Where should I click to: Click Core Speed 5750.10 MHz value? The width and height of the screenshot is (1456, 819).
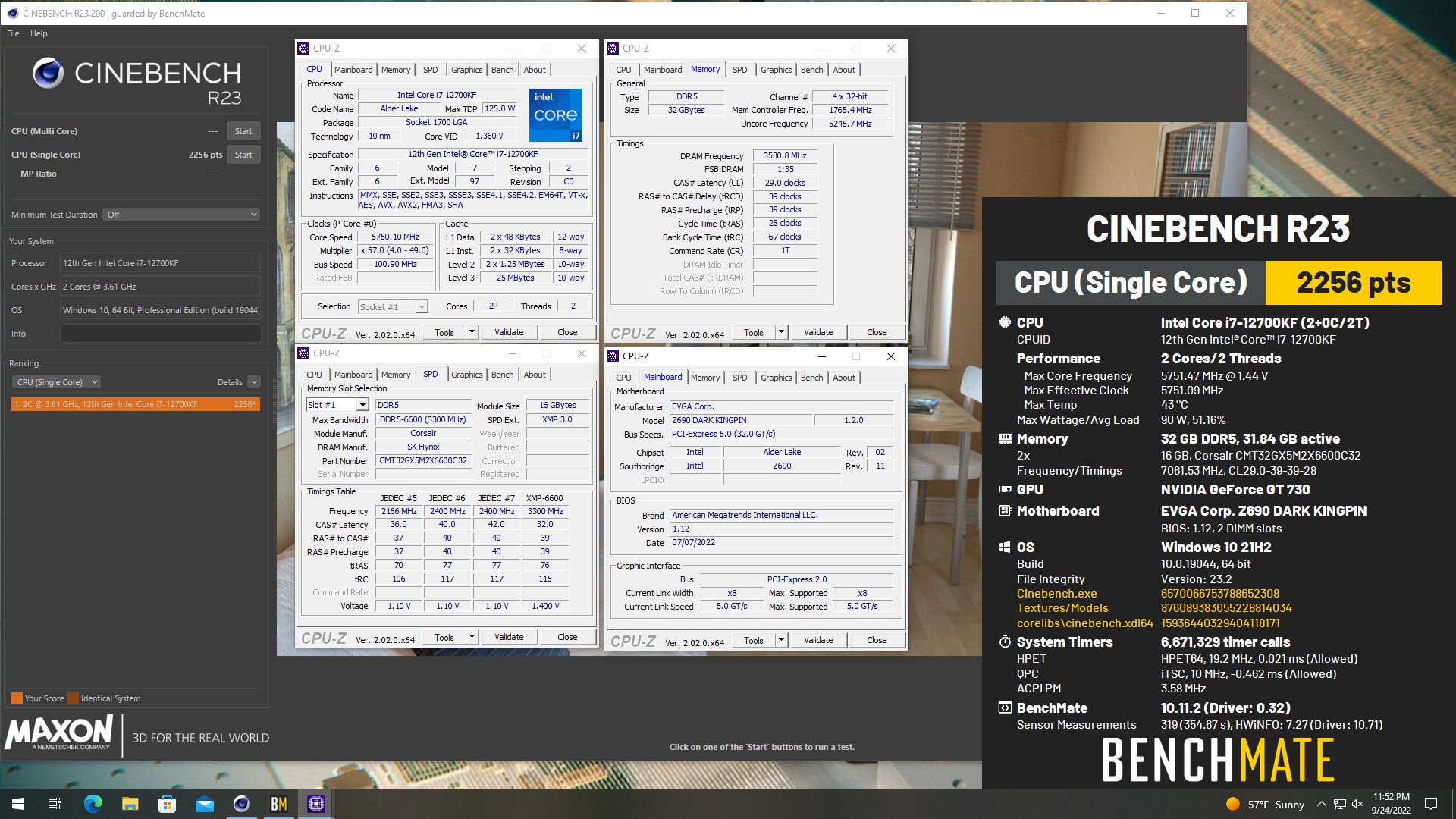coord(395,237)
